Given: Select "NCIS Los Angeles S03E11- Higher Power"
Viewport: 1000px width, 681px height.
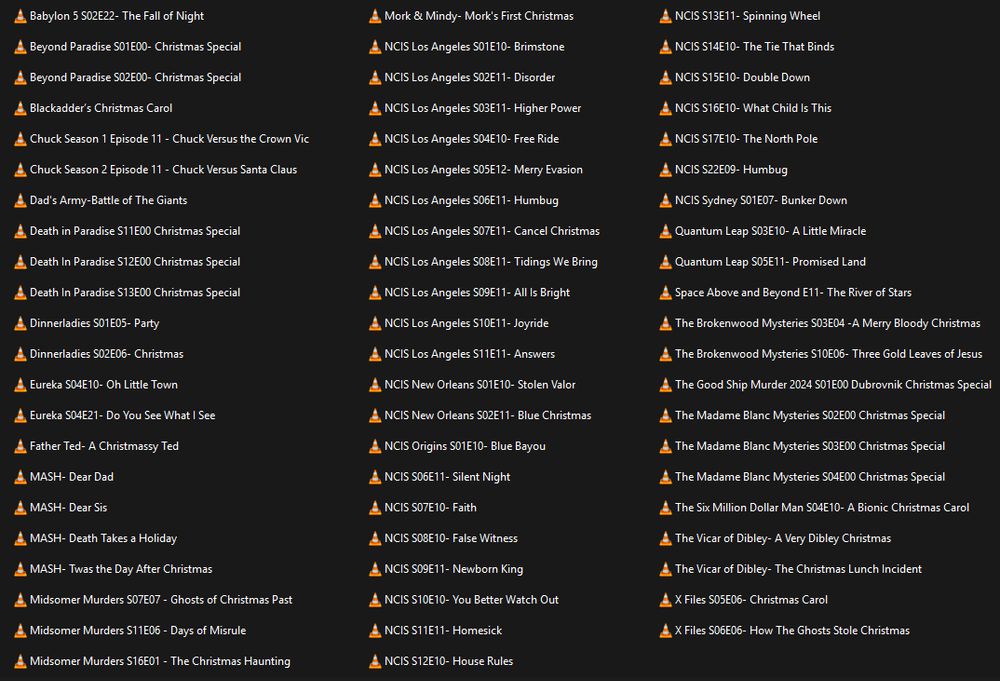Looking at the screenshot, I should [x=483, y=108].
